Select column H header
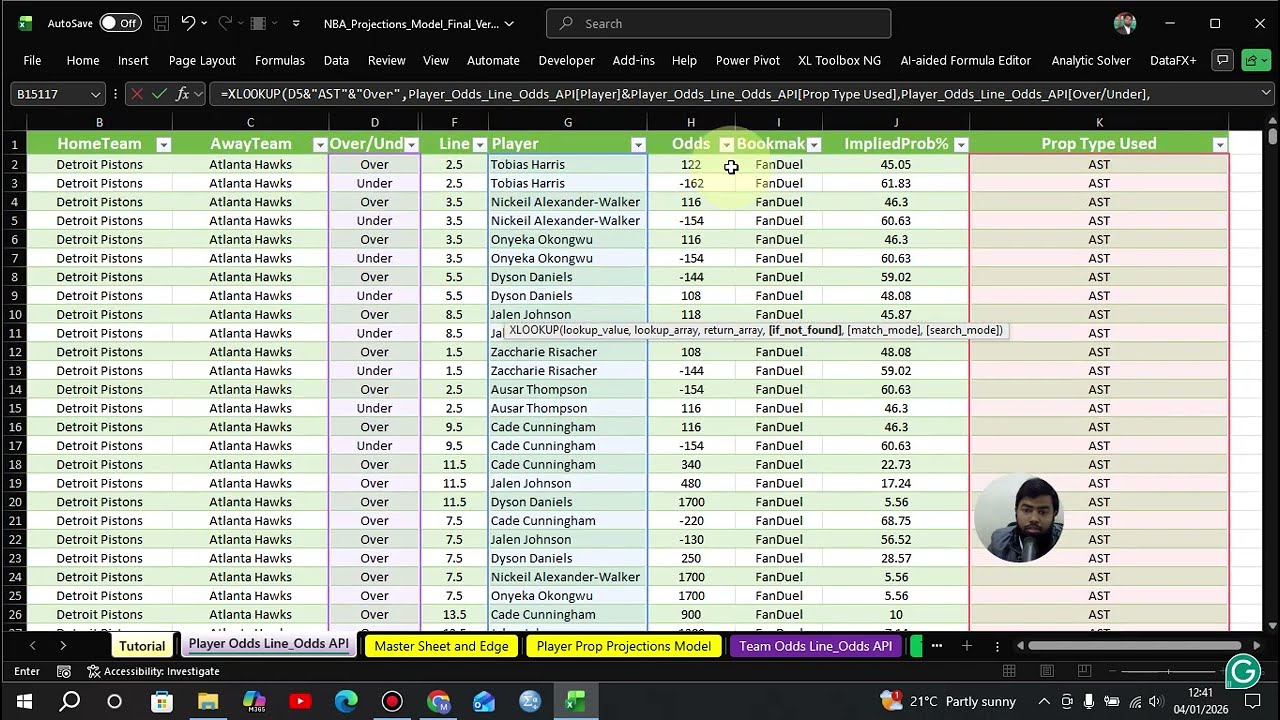1280x720 pixels. click(x=690, y=122)
